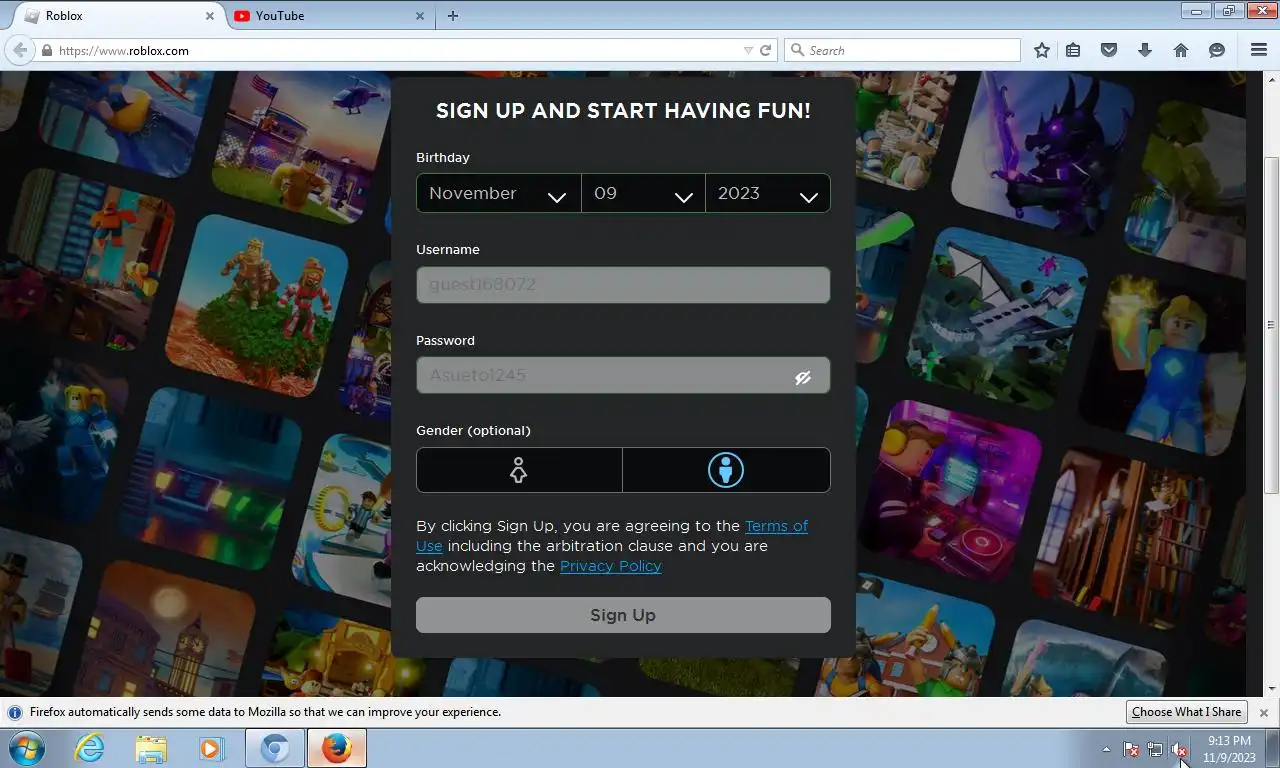Reload the page with the refresh icon
The height and width of the screenshot is (768, 1280).
(766, 50)
